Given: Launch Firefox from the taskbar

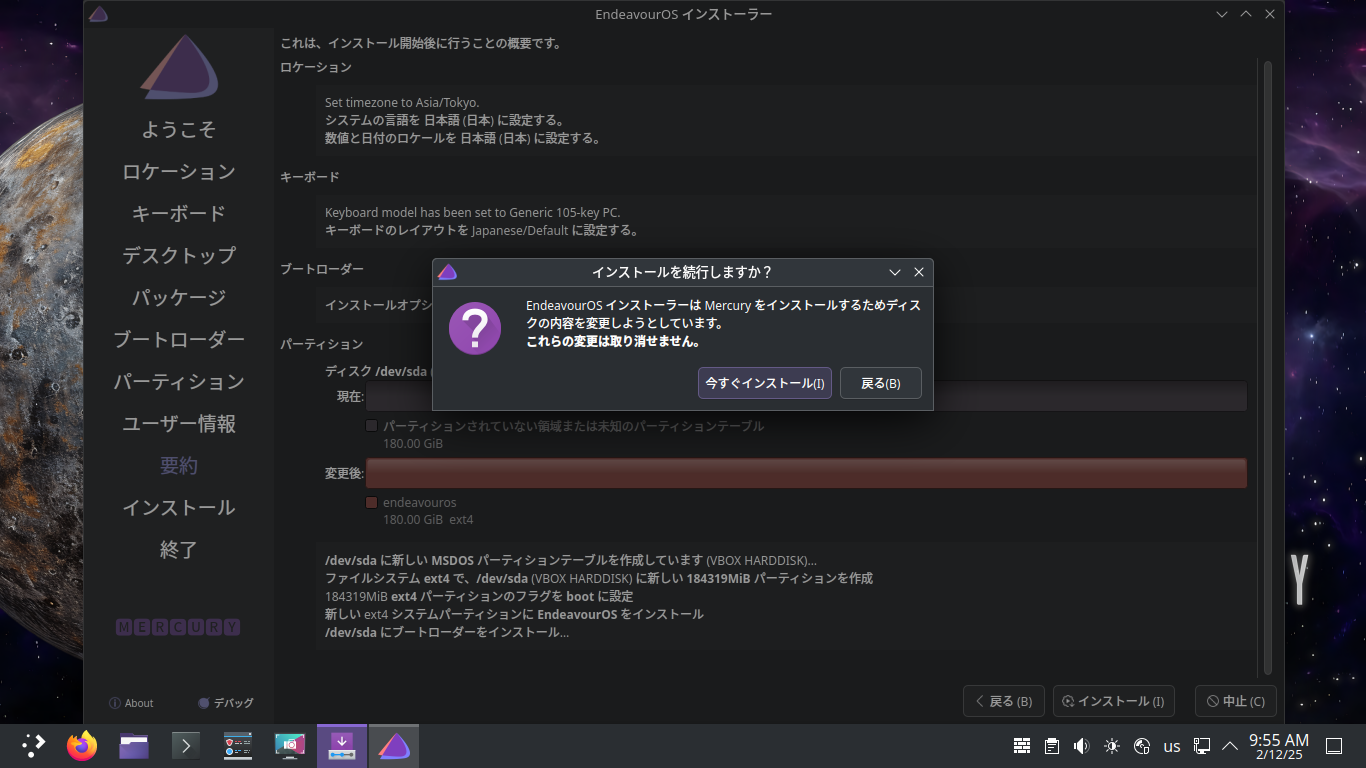Looking at the screenshot, I should (82, 746).
